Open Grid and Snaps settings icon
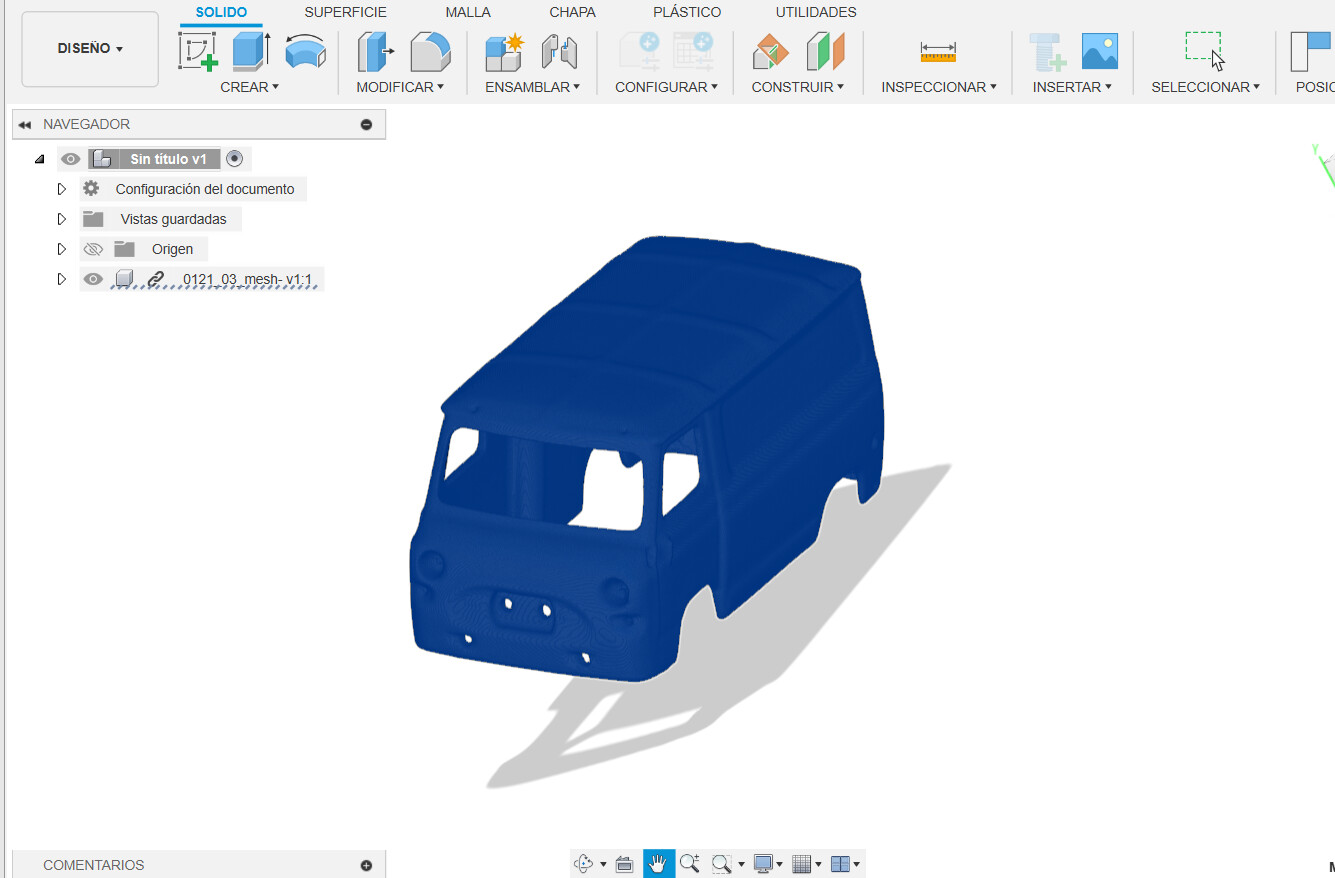Image resolution: width=1335 pixels, height=878 pixels. [801, 864]
